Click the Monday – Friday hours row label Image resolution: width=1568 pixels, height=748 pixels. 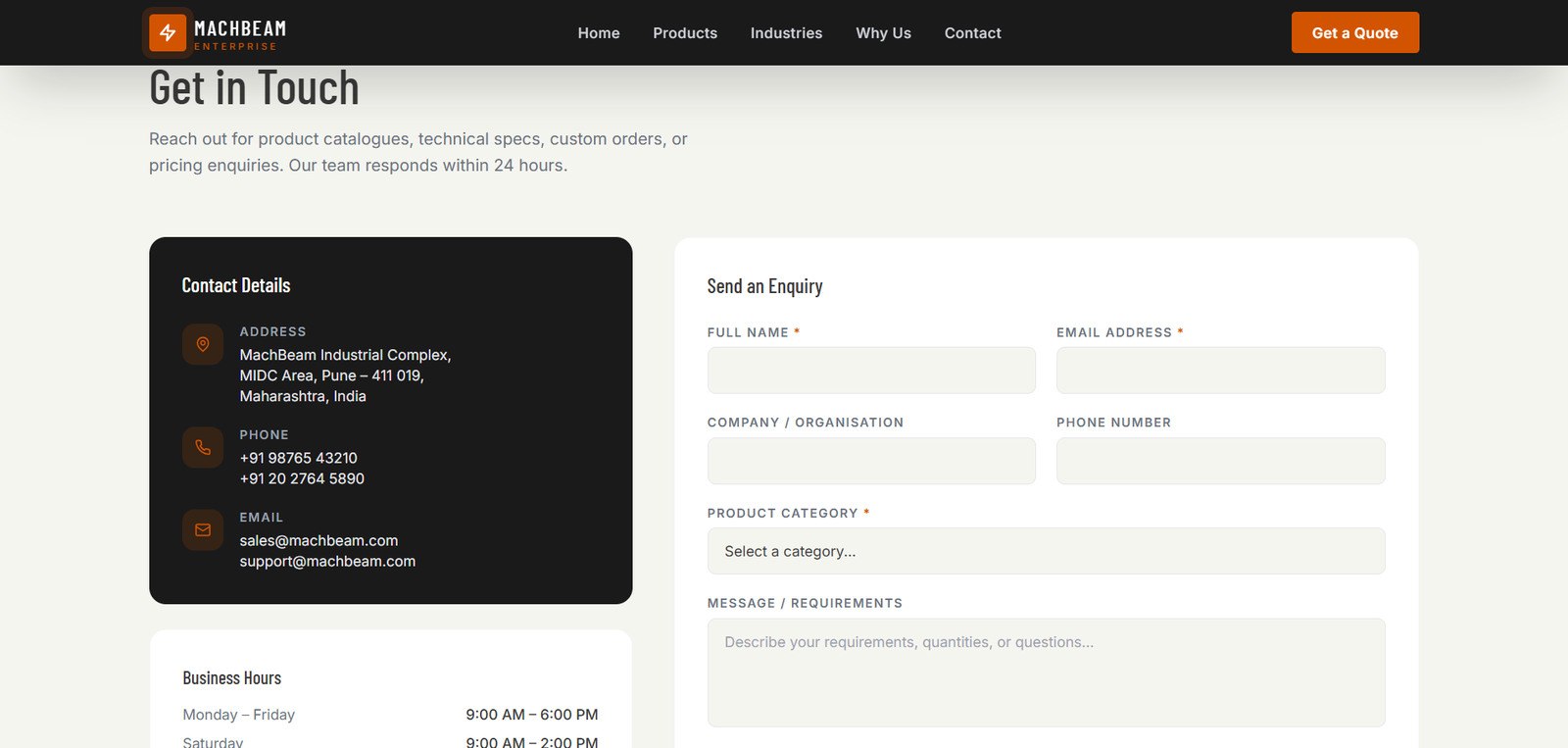(x=239, y=715)
